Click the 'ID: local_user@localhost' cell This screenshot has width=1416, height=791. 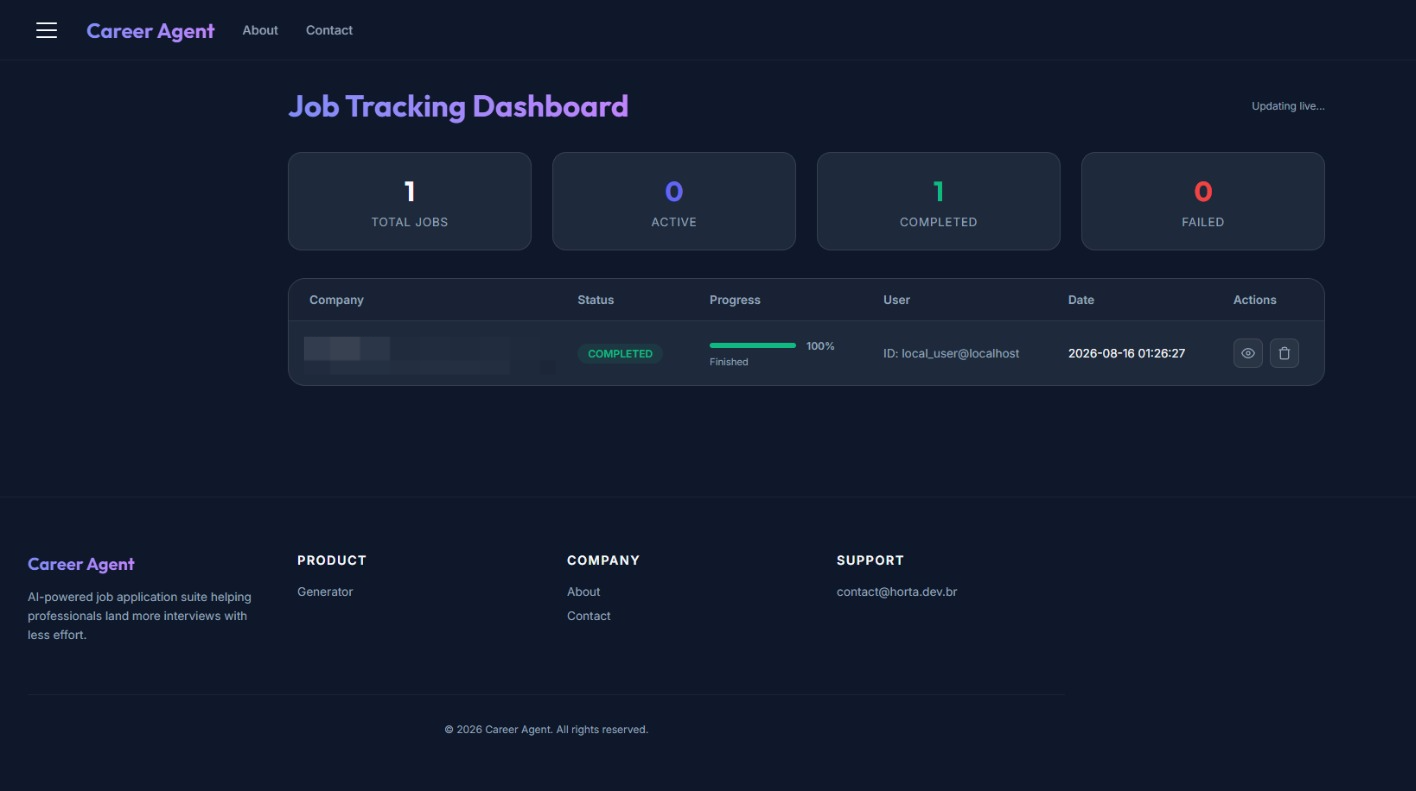tap(951, 354)
